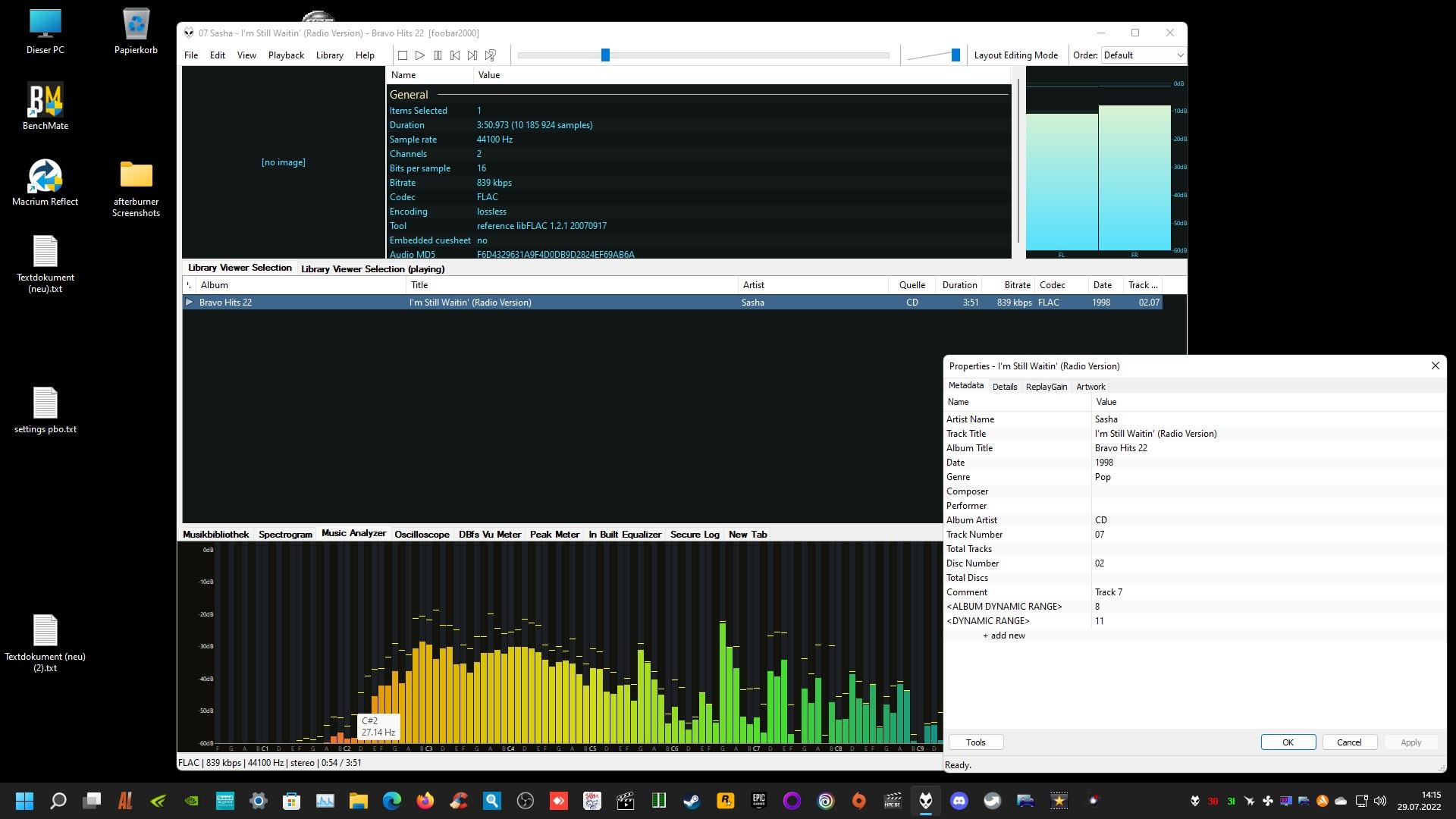Image resolution: width=1456 pixels, height=819 pixels.
Task: Click the foobar2000 taskbar icon
Action: (x=926, y=801)
